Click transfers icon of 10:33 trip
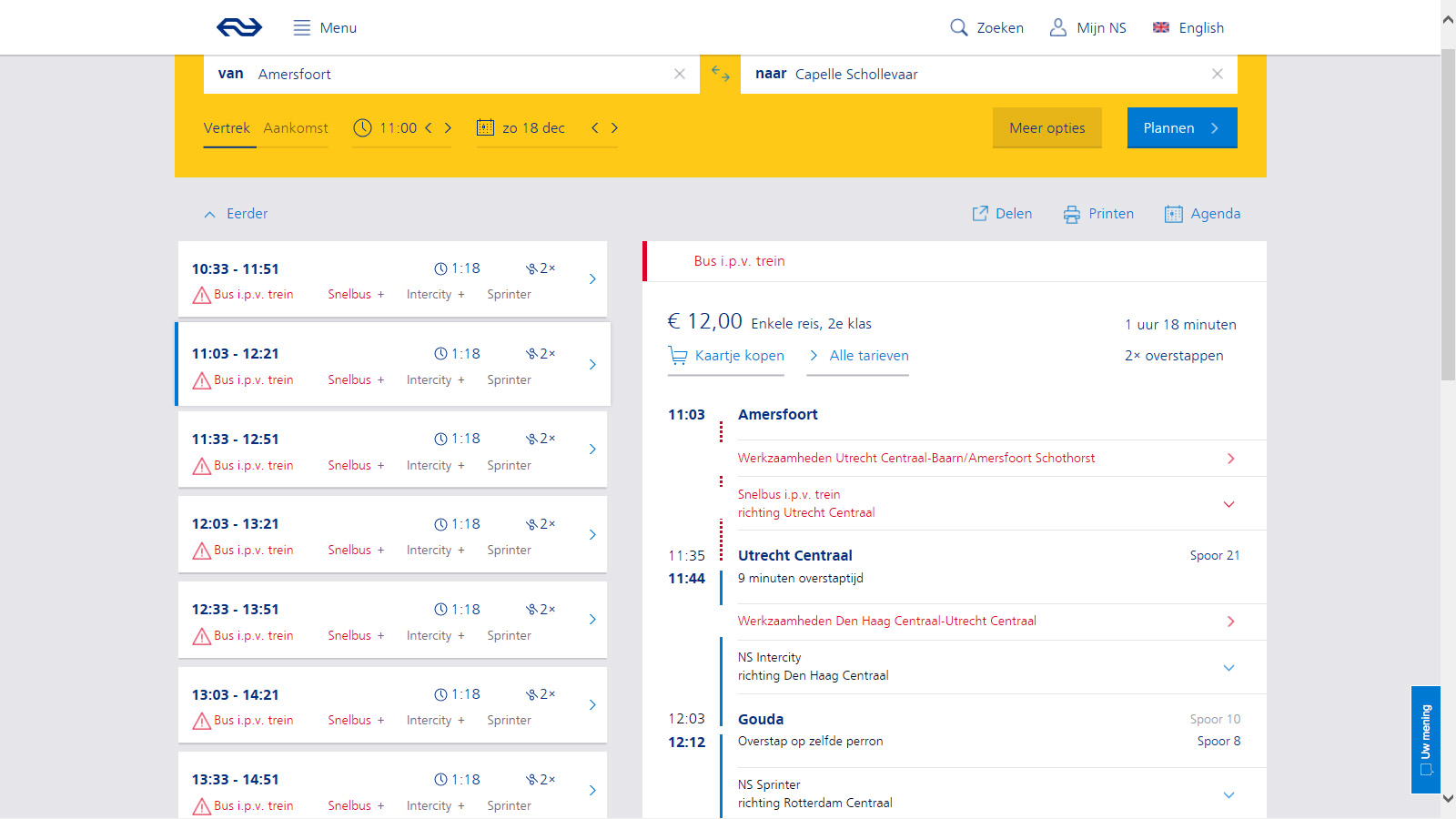The width and height of the screenshot is (1456, 819). tap(531, 268)
